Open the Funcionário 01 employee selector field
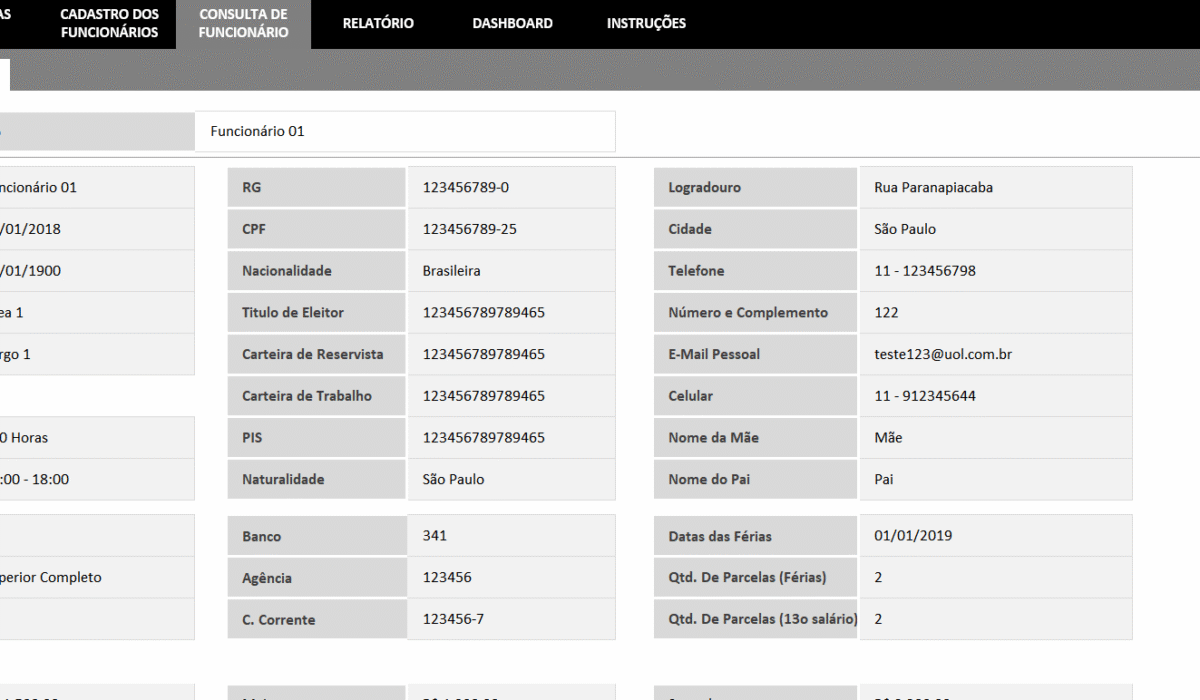This screenshot has width=1200, height=700. click(x=404, y=131)
